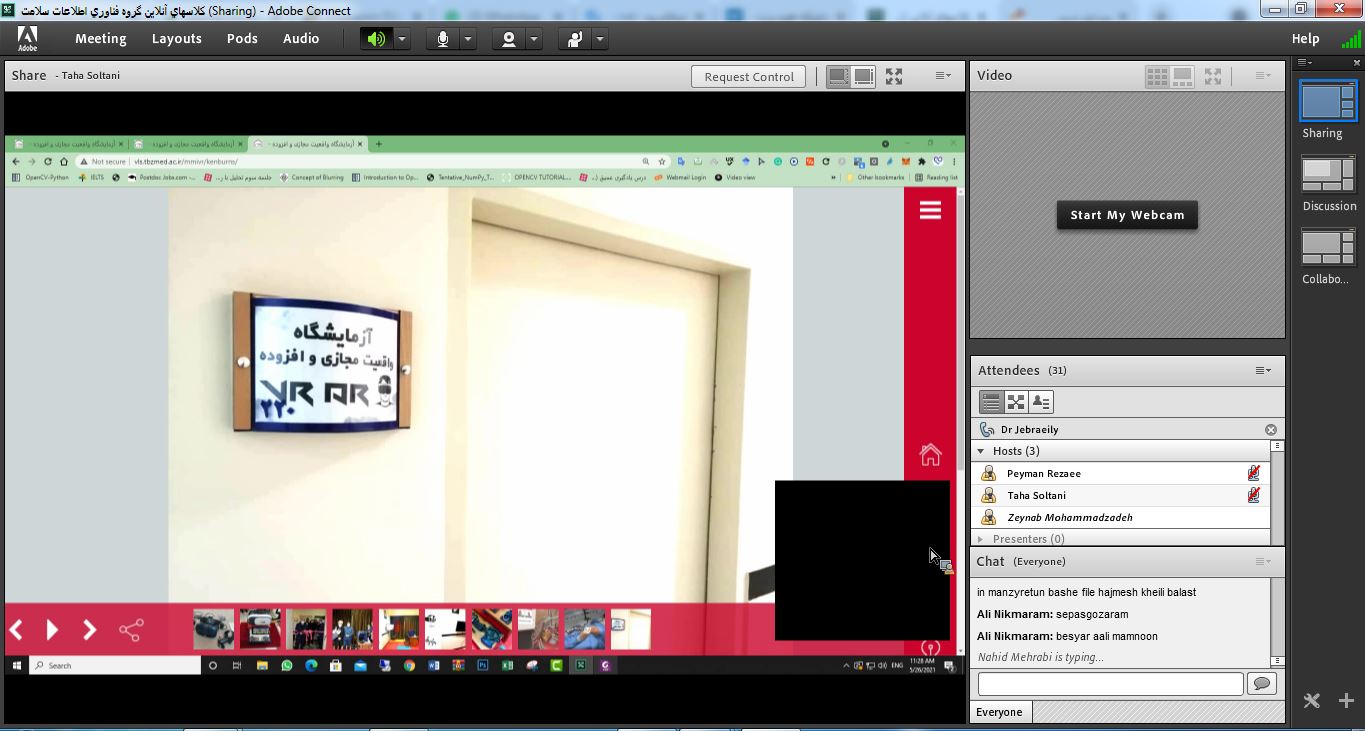Click the phone icon beside Dr Jebraeily
The image size is (1365, 731).
tap(987, 430)
